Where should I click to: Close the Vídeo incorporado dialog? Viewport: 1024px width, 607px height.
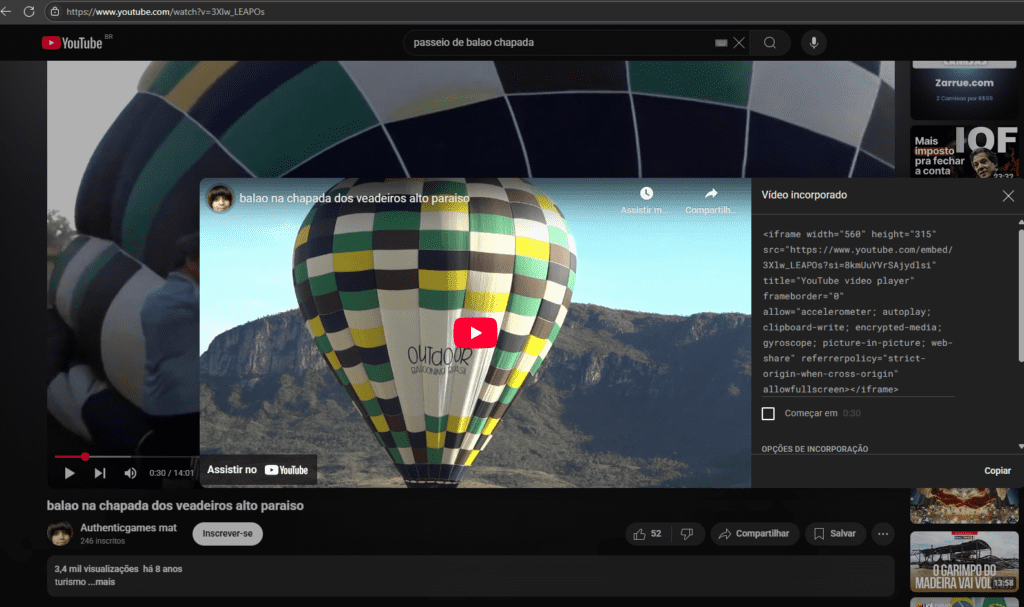(x=1008, y=195)
